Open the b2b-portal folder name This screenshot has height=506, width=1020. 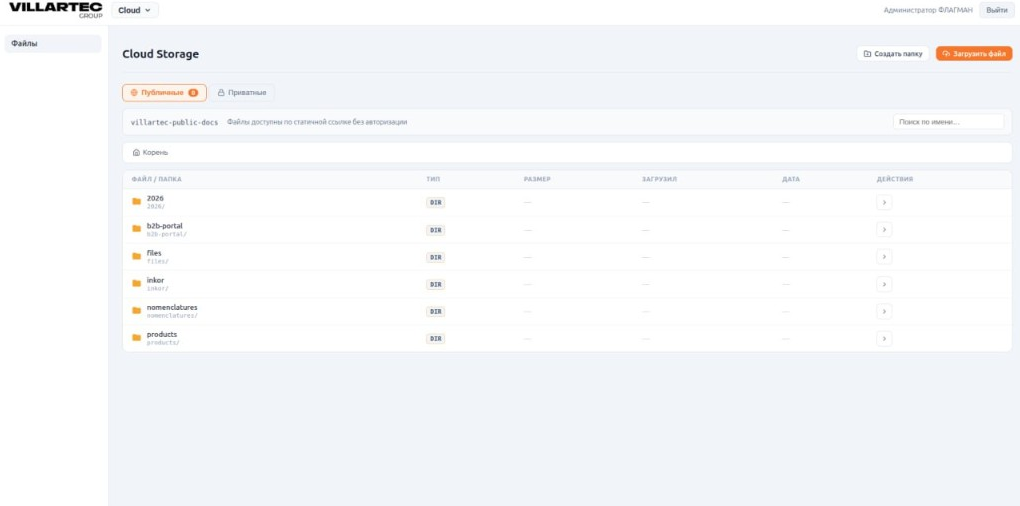[x=165, y=226]
